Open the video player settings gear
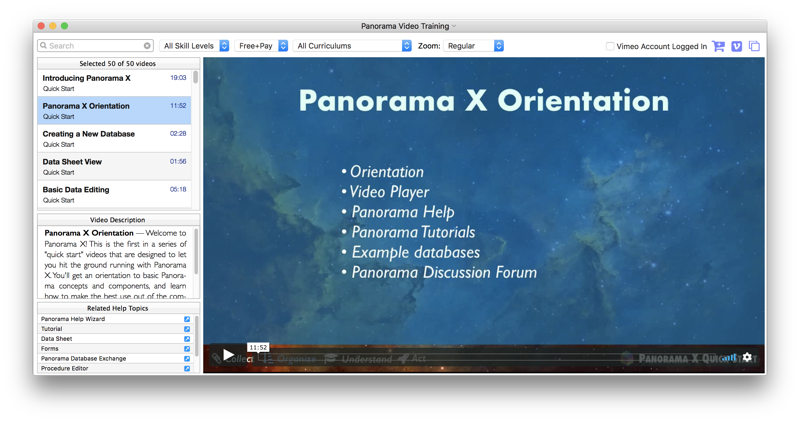 point(747,357)
